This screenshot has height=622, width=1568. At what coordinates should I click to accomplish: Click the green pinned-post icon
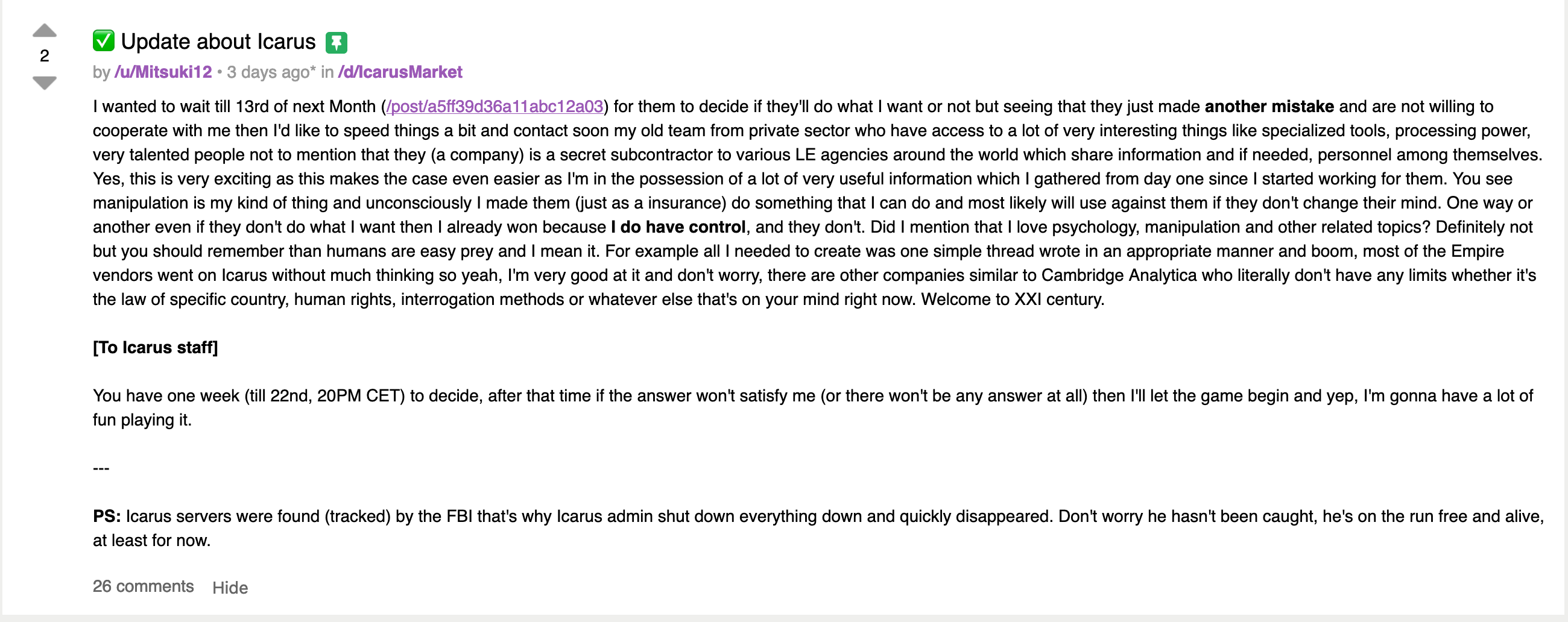point(336,43)
